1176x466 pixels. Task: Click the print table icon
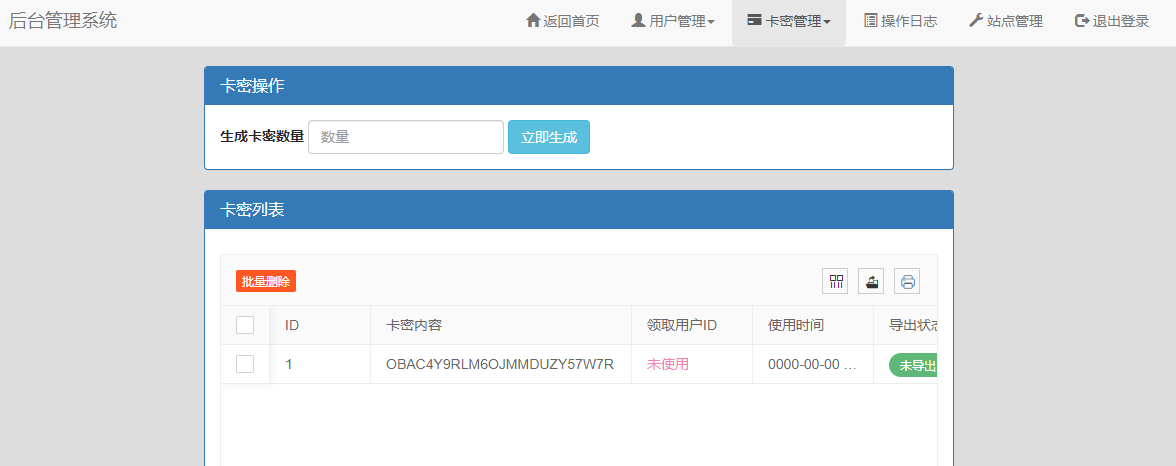907,282
